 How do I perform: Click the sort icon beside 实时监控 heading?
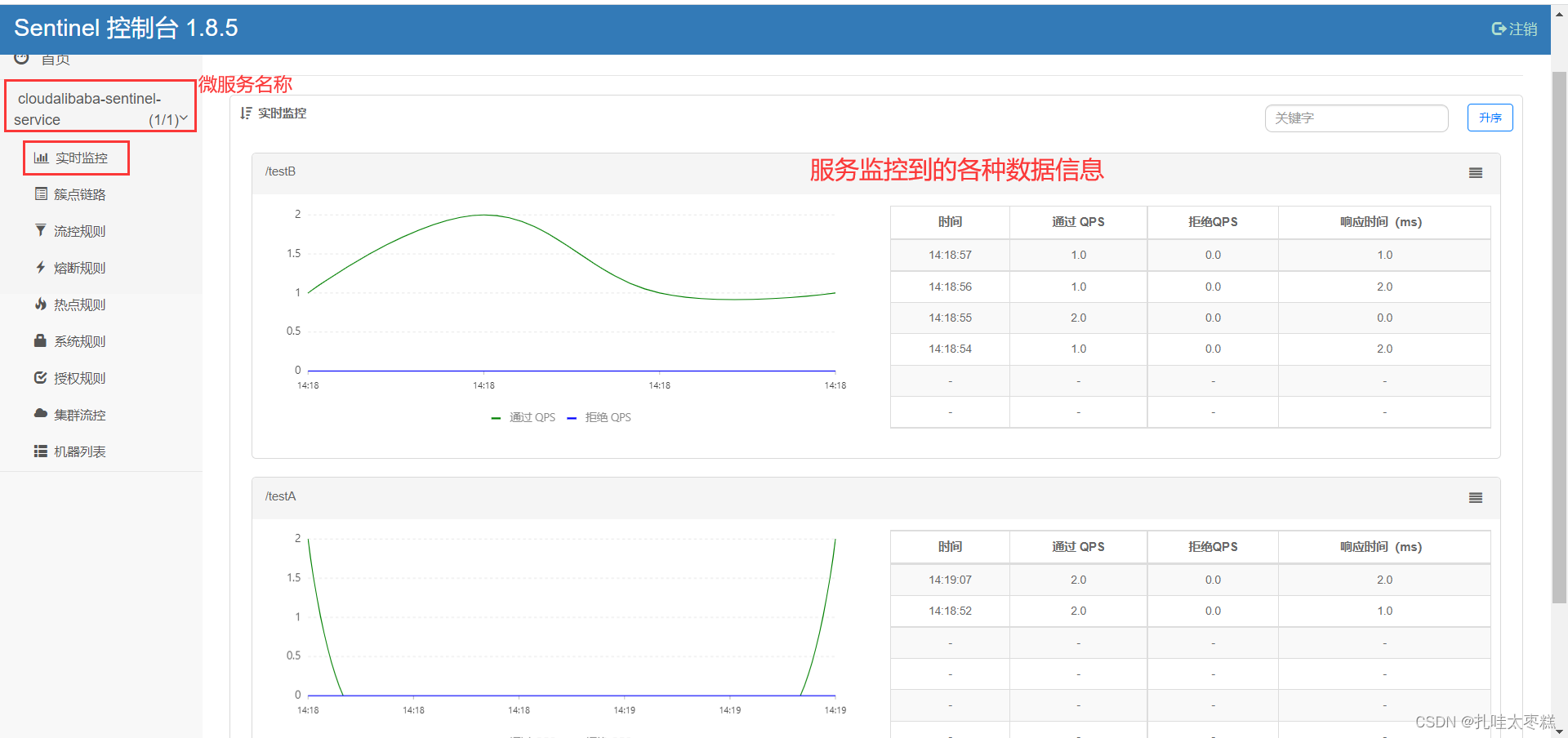point(246,113)
